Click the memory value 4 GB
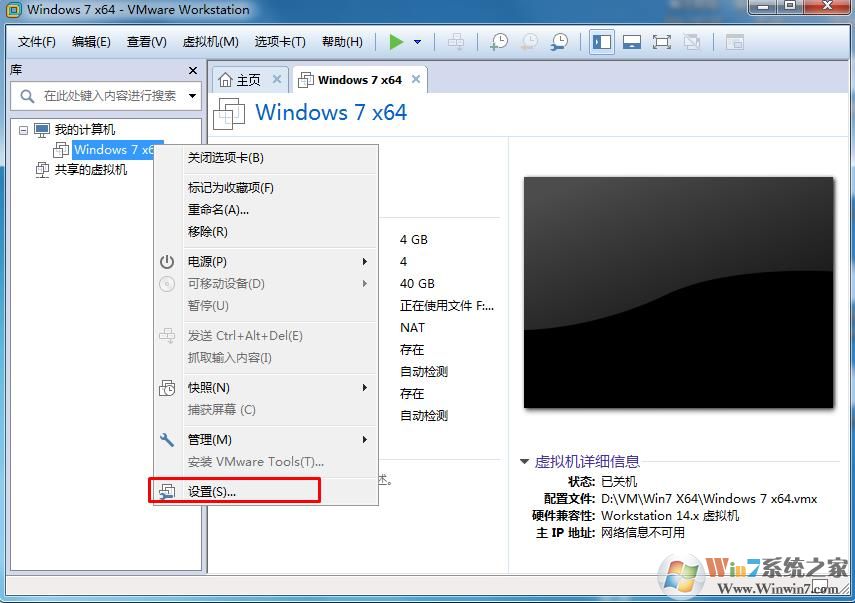855x603 pixels. pos(414,240)
